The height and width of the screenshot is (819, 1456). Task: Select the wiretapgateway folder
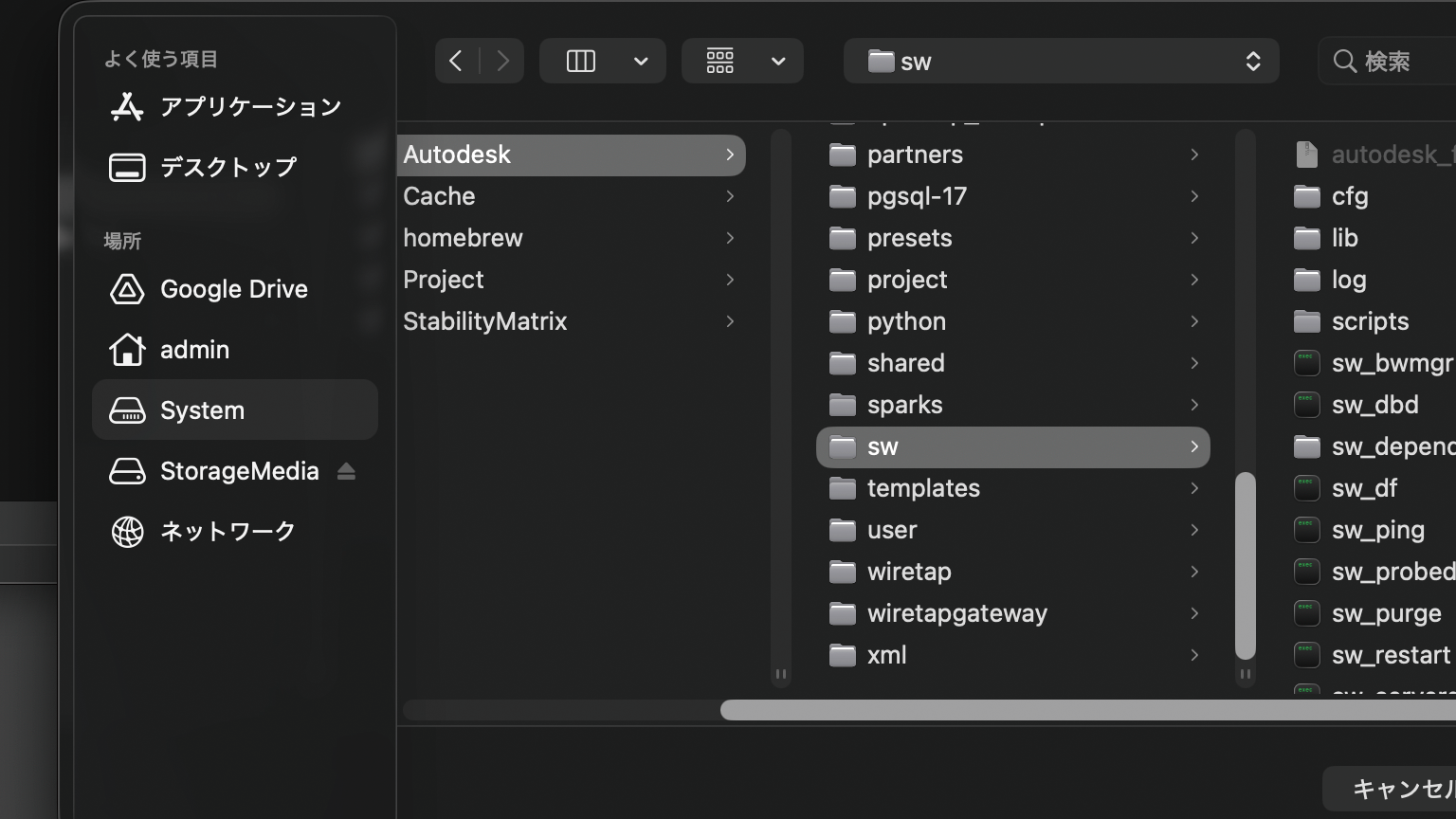[956, 613]
